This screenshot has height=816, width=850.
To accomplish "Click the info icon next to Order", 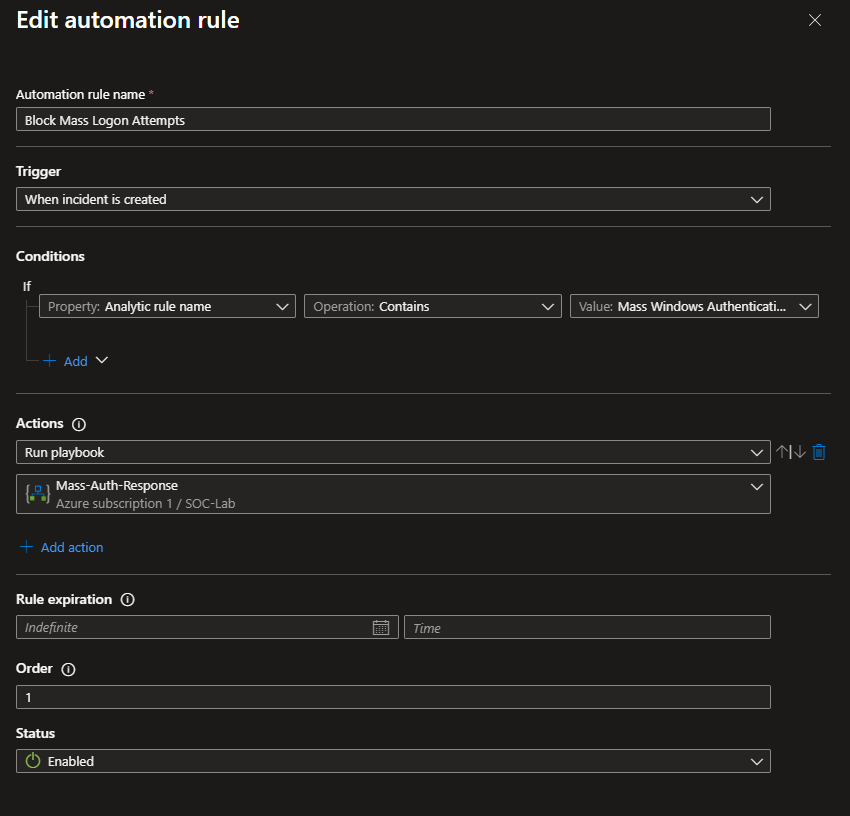I will 68,669.
